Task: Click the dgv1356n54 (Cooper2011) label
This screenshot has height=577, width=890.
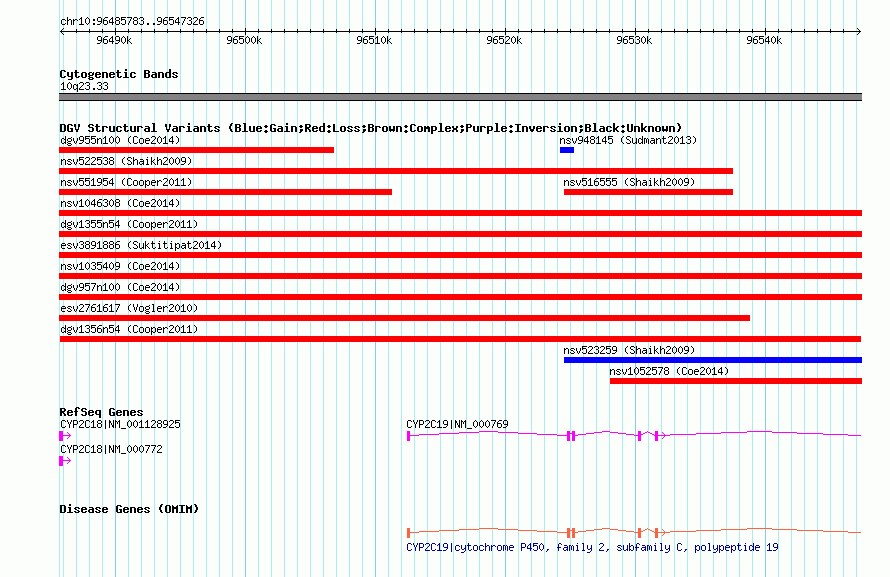Action: 129,329
